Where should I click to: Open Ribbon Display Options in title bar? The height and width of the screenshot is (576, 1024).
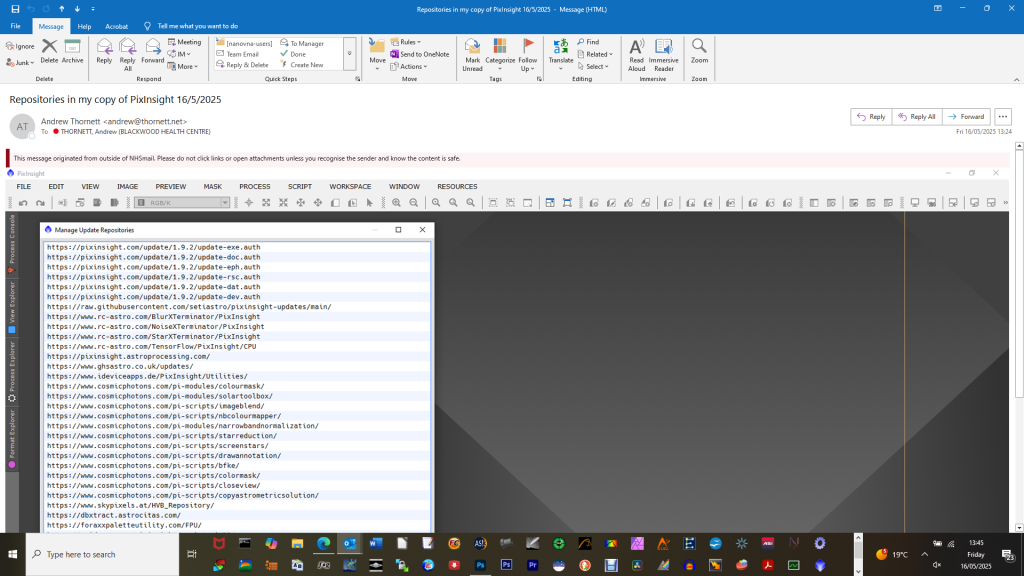[x=938, y=8]
